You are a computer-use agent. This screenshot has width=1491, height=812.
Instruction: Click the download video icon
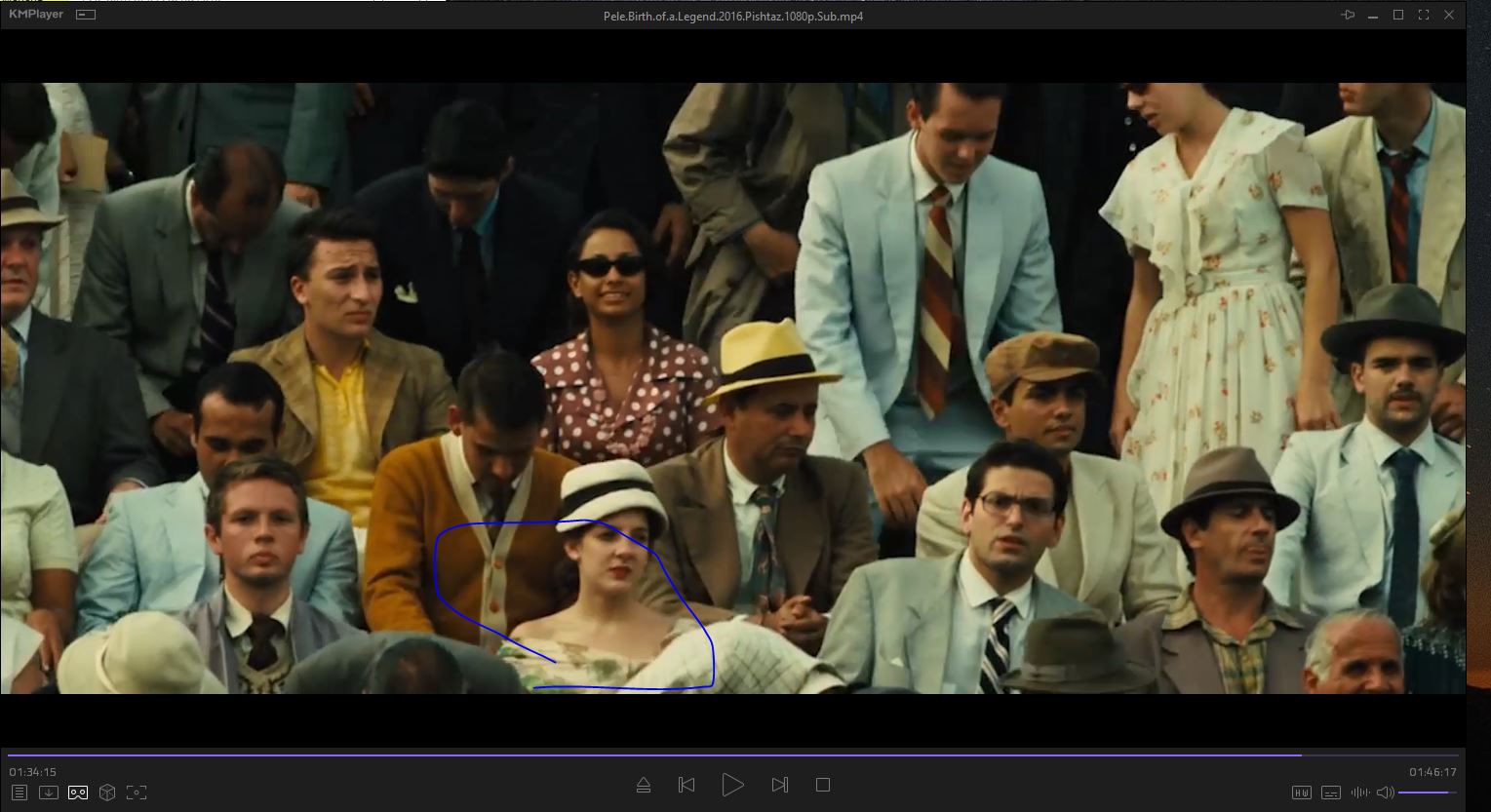(48, 793)
